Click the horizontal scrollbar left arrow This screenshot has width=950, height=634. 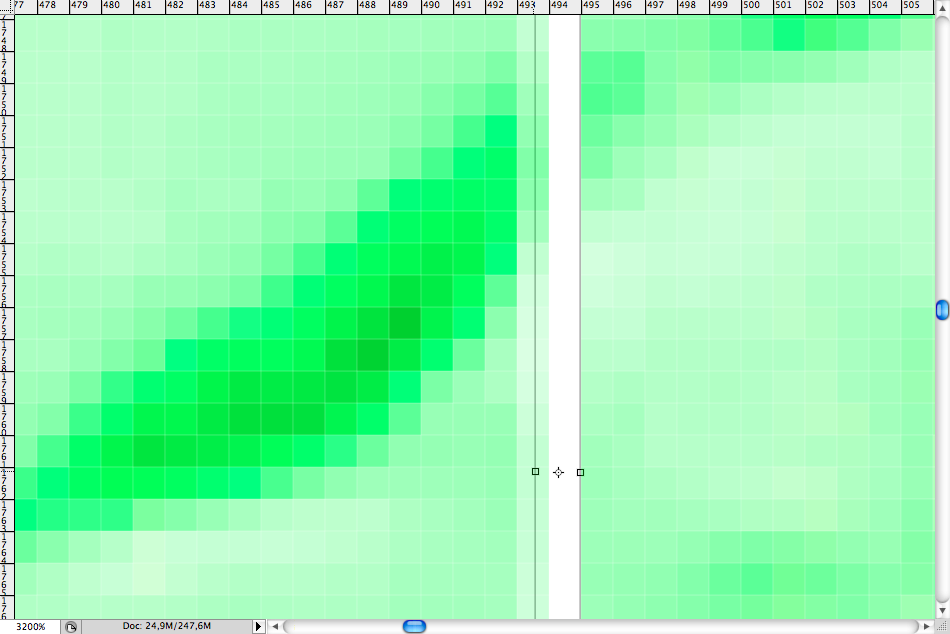[276, 626]
